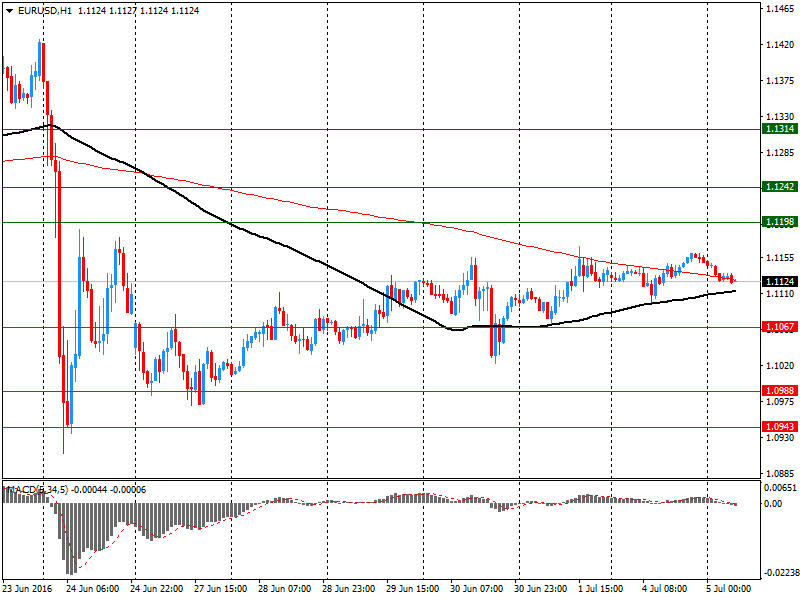The height and width of the screenshot is (600, 800).
Task: Click the dropdown triangle before EURUSD,H1
Action: [x=9, y=11]
